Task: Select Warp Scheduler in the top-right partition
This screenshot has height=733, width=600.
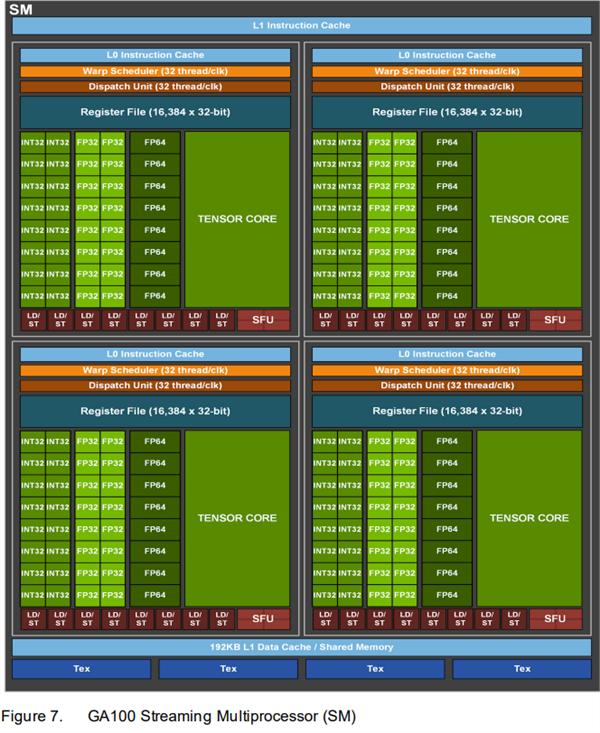Action: tap(447, 71)
